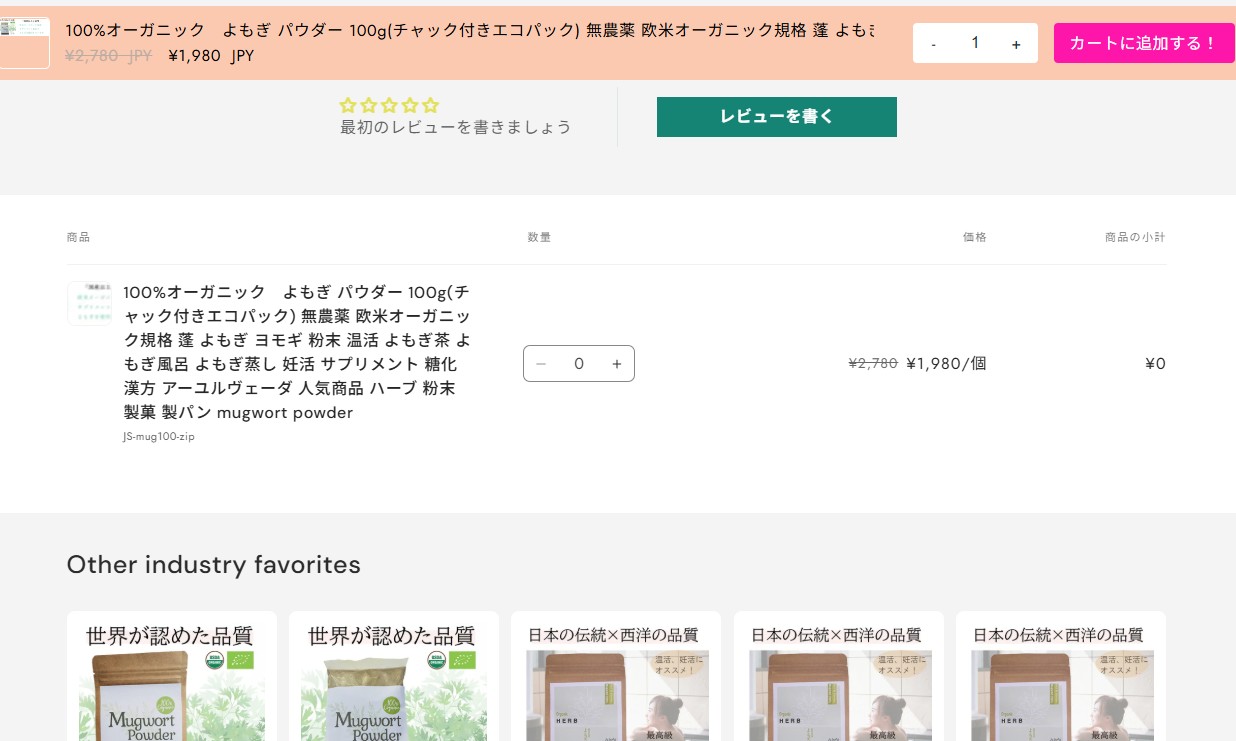Click the 商品 column header
The height and width of the screenshot is (741, 1236).
[78, 237]
